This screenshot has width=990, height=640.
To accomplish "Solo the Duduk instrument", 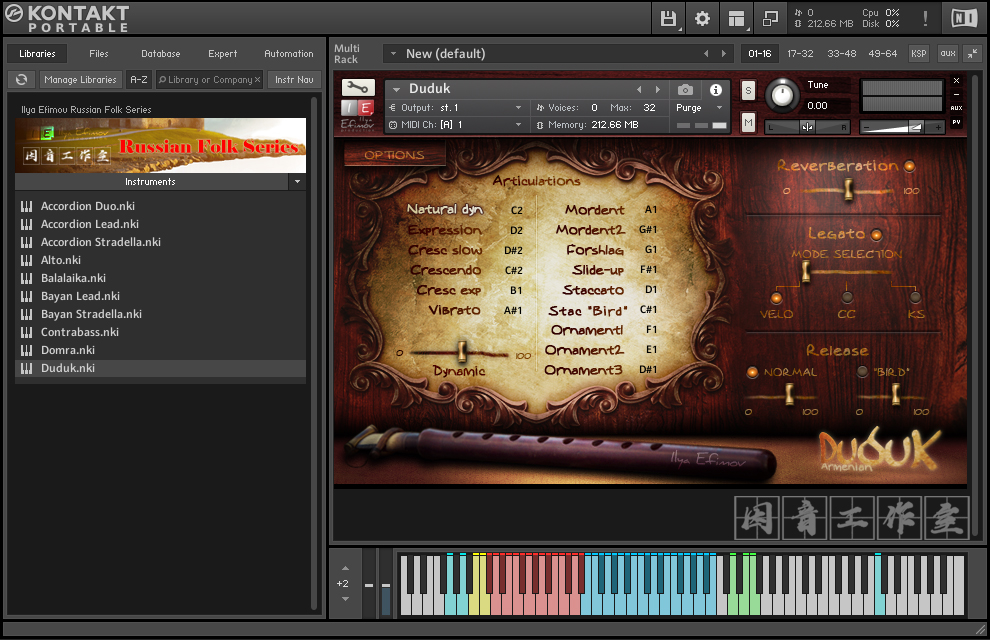I will 748,90.
